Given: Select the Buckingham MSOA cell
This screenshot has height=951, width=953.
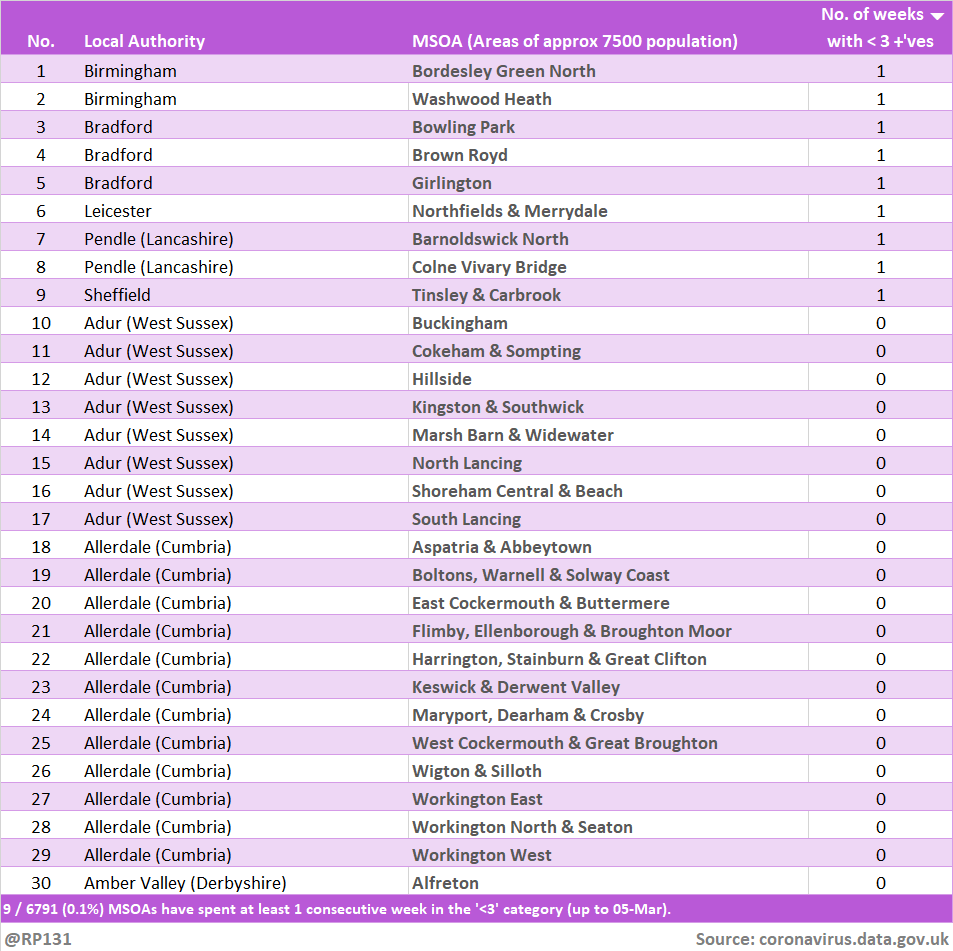Looking at the screenshot, I should pos(457,322).
